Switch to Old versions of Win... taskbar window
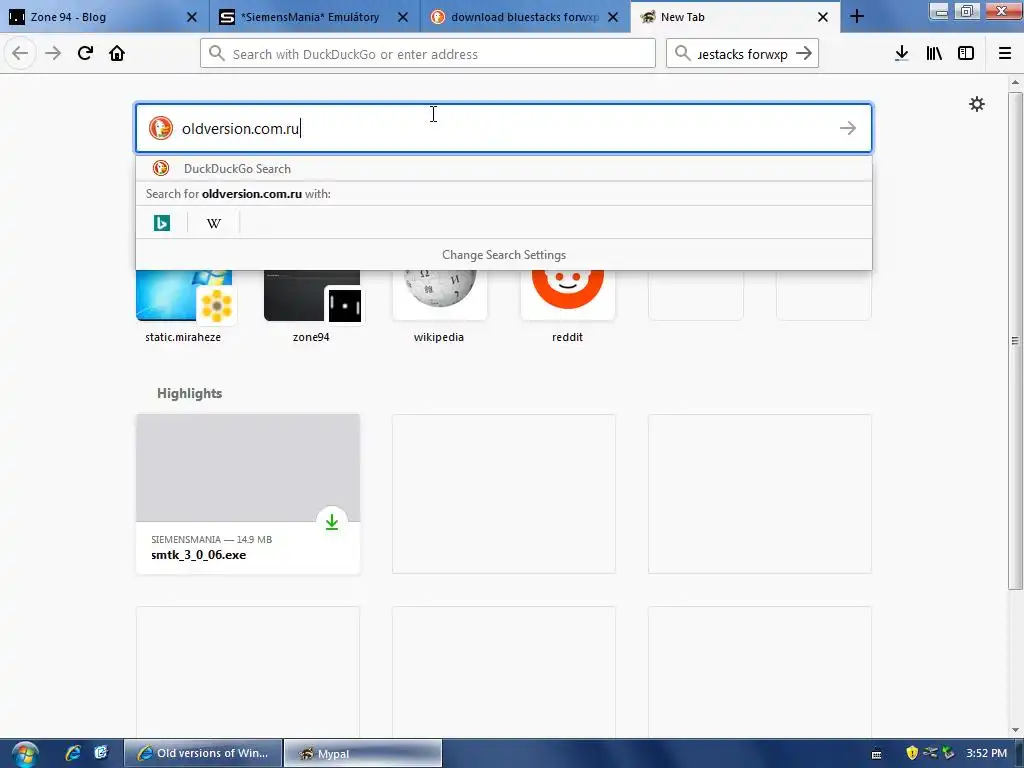 tap(203, 753)
